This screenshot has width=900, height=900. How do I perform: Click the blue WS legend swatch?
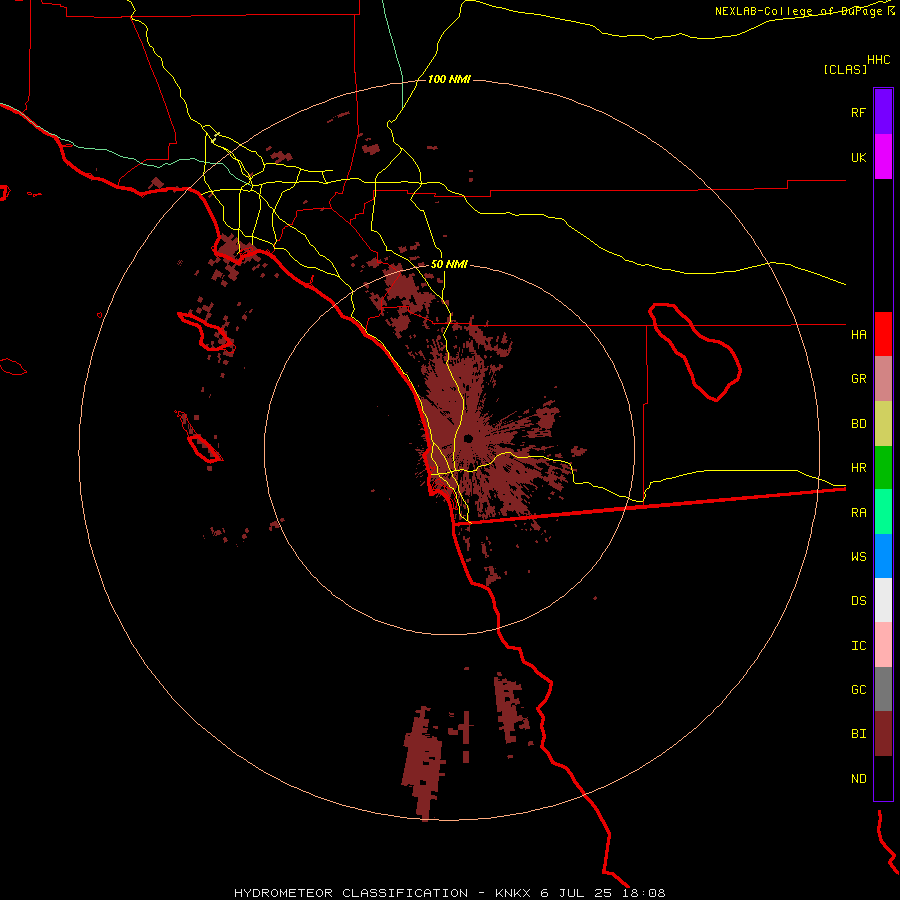coord(883,556)
